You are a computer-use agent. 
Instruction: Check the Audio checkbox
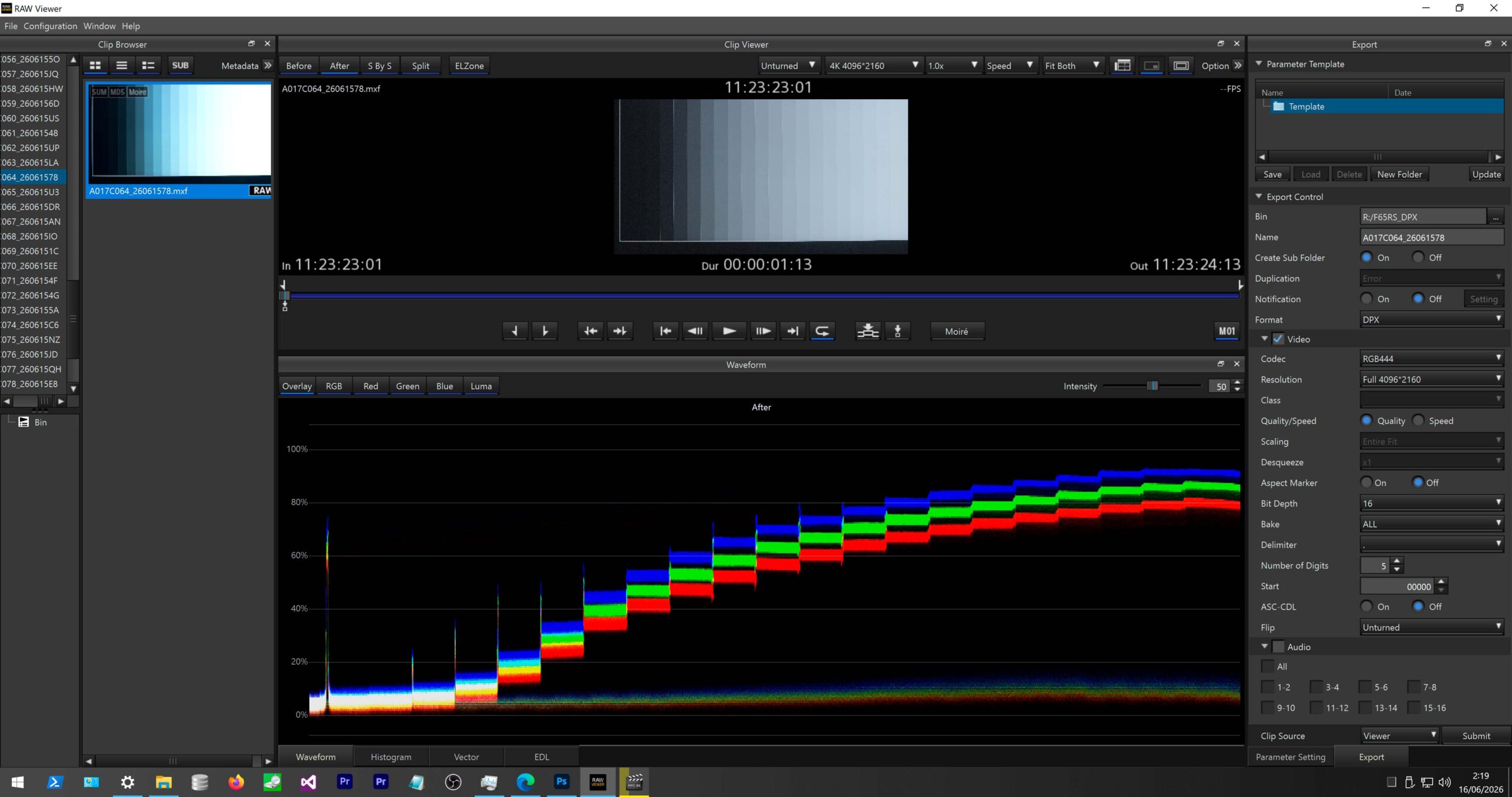click(1278, 646)
